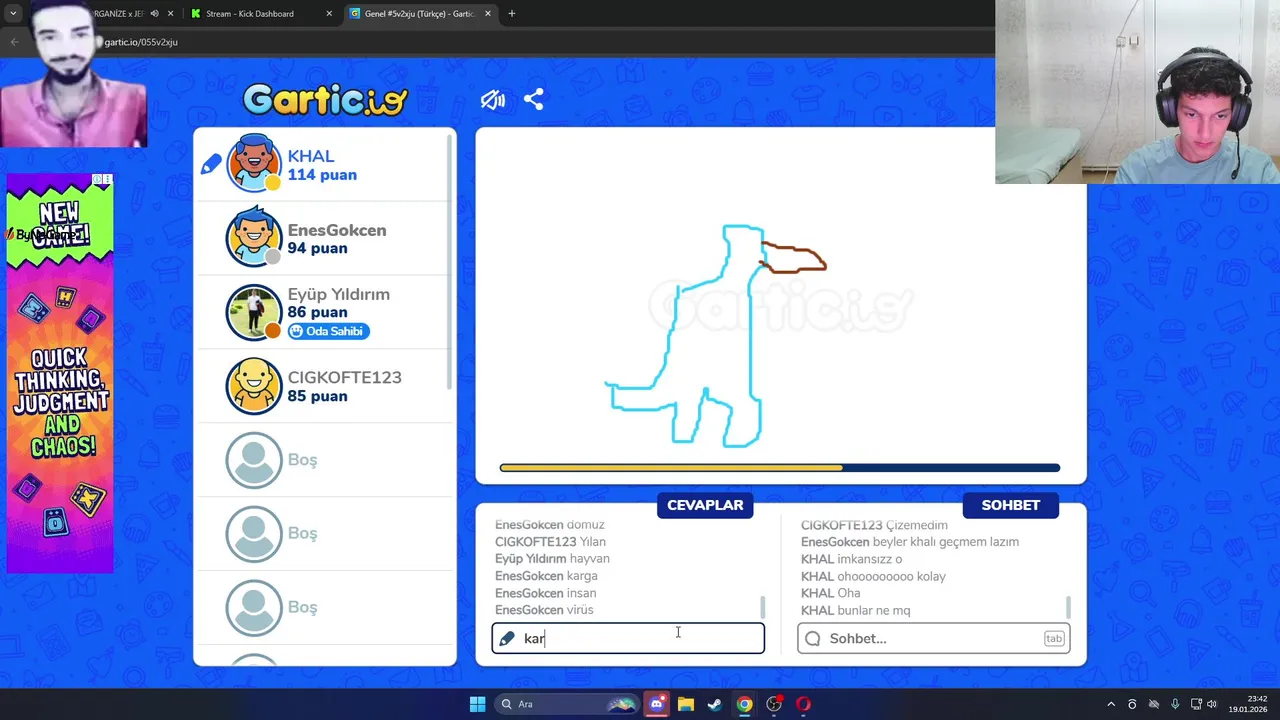Click 'EnesGokcen virüs' answer entry
Screen dimensions: 1280x720
pos(544,610)
